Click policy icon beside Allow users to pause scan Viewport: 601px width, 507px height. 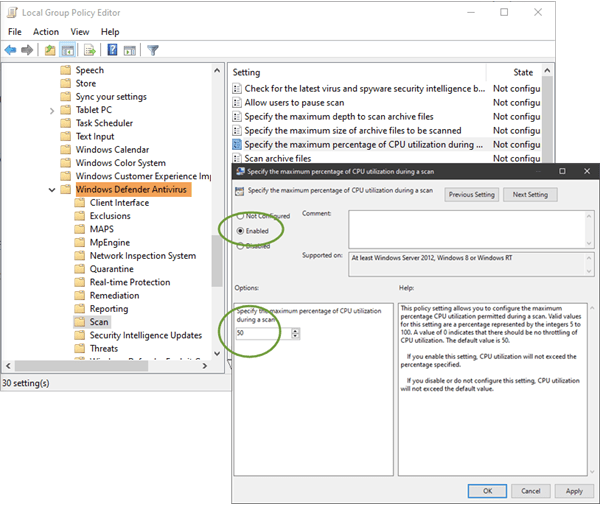[x=237, y=102]
